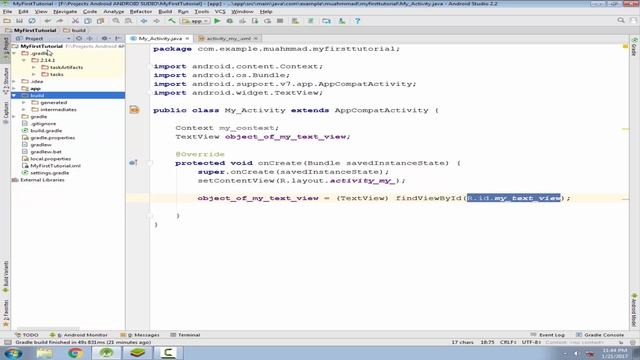Screen dimensions: 640x360
Task: Collapse the .gradle folder
Action: (15, 53)
